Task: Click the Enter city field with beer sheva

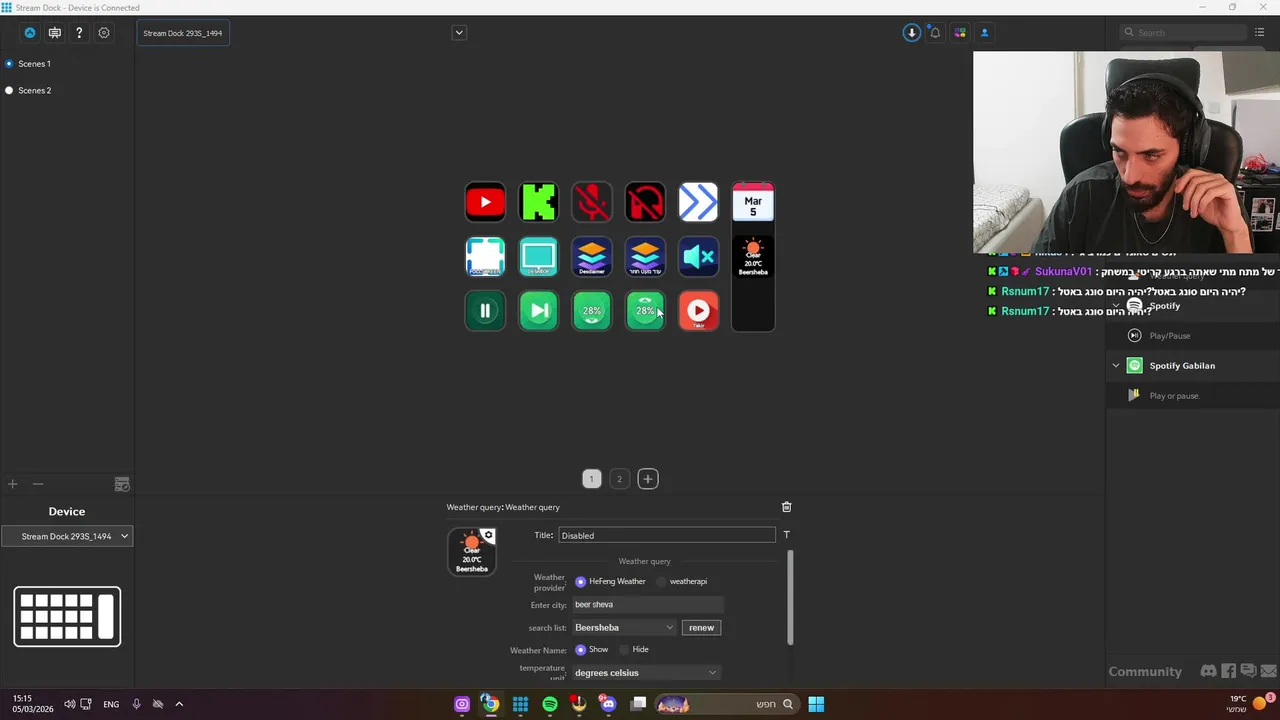Action: 648,604
